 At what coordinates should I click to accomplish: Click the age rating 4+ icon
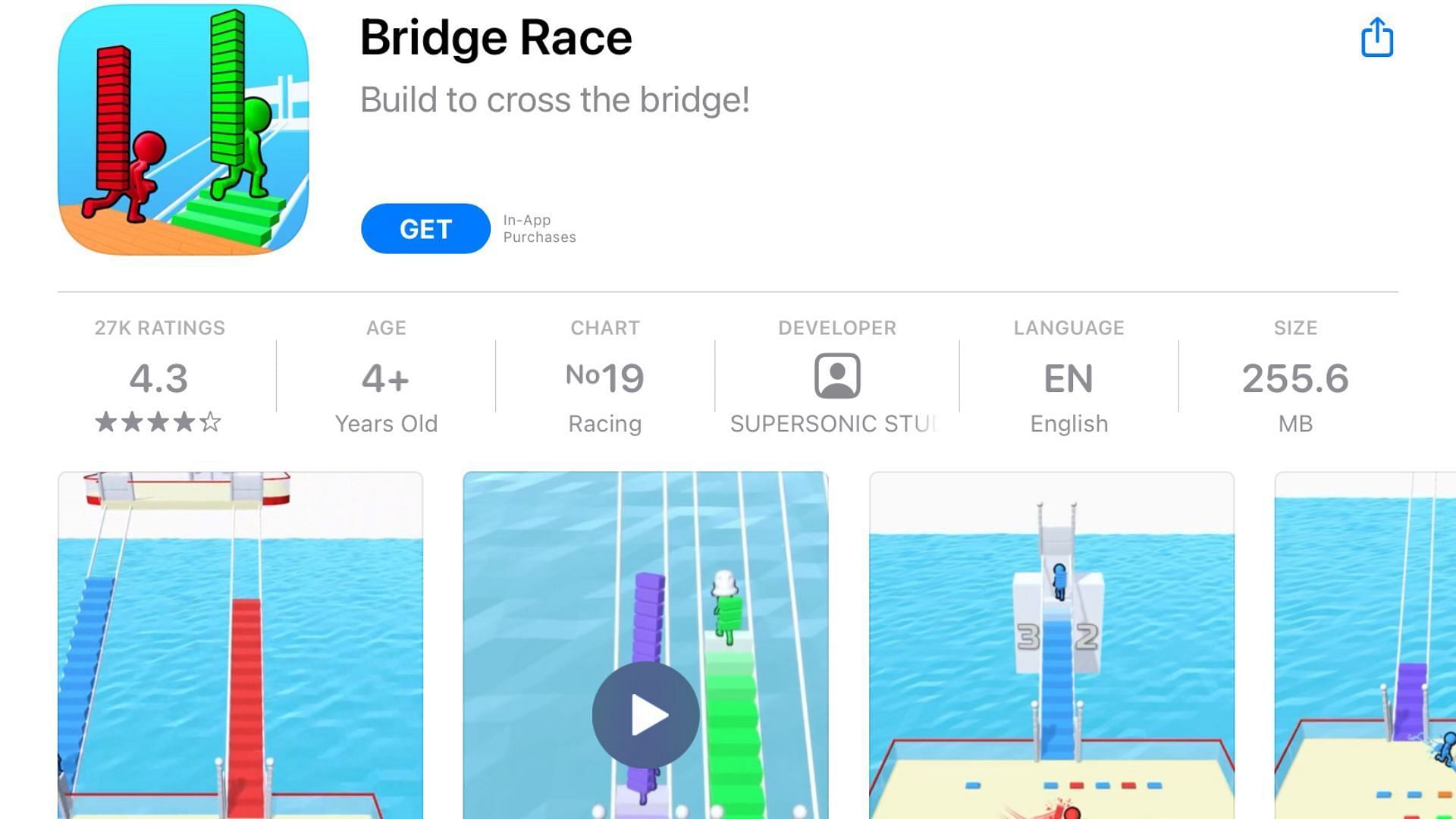click(x=385, y=377)
